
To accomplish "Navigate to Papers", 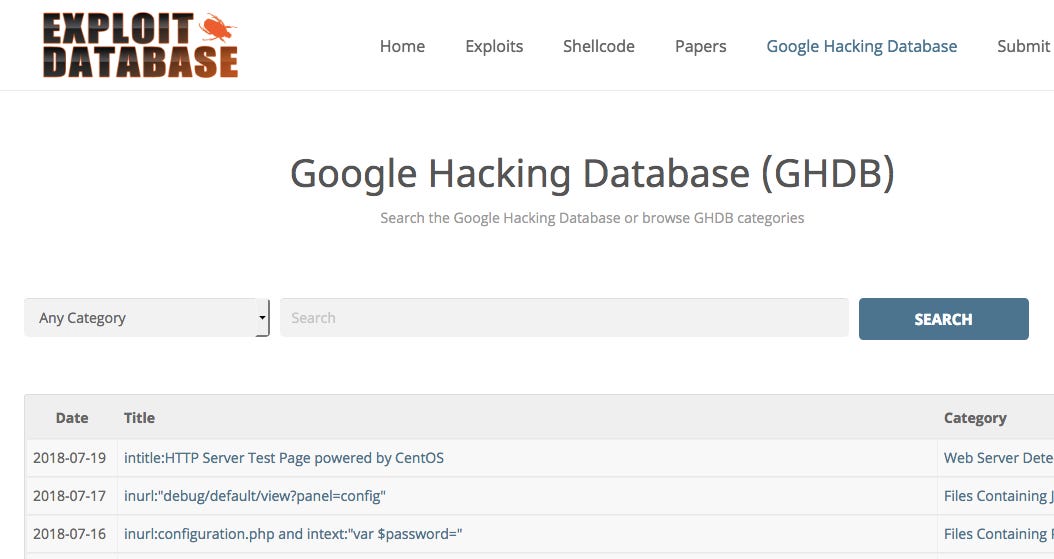I will [700, 46].
